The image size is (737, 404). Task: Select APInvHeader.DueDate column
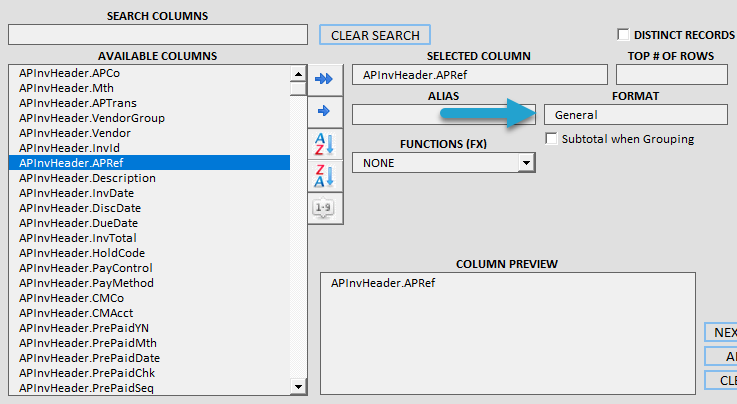[x=149, y=223]
